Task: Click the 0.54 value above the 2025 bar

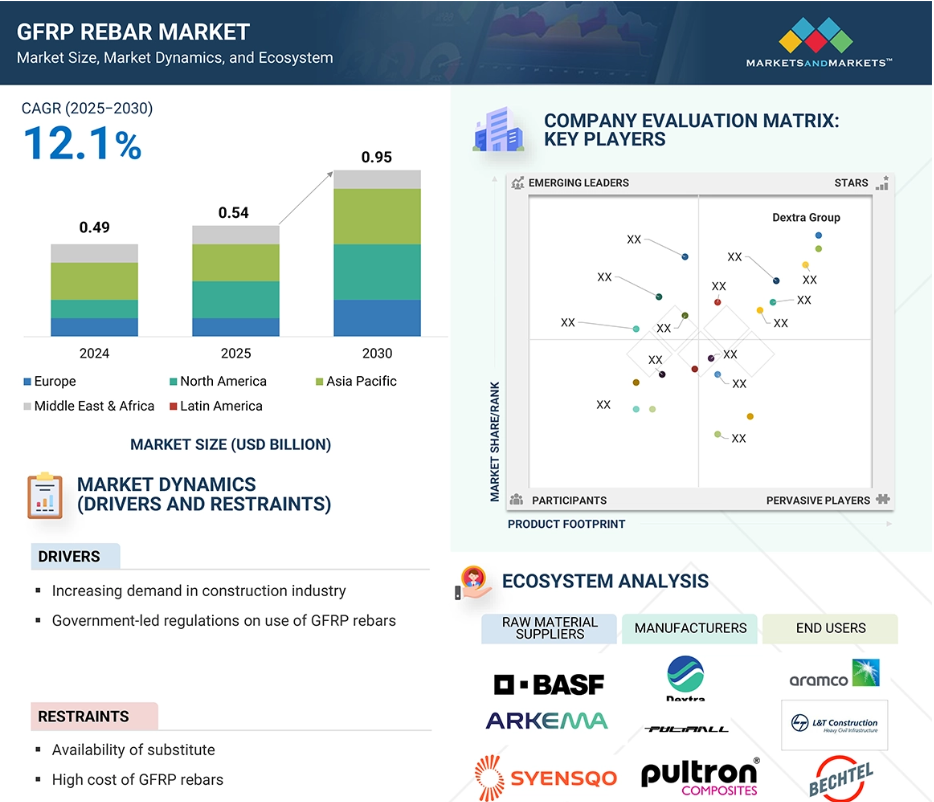Action: point(234,213)
